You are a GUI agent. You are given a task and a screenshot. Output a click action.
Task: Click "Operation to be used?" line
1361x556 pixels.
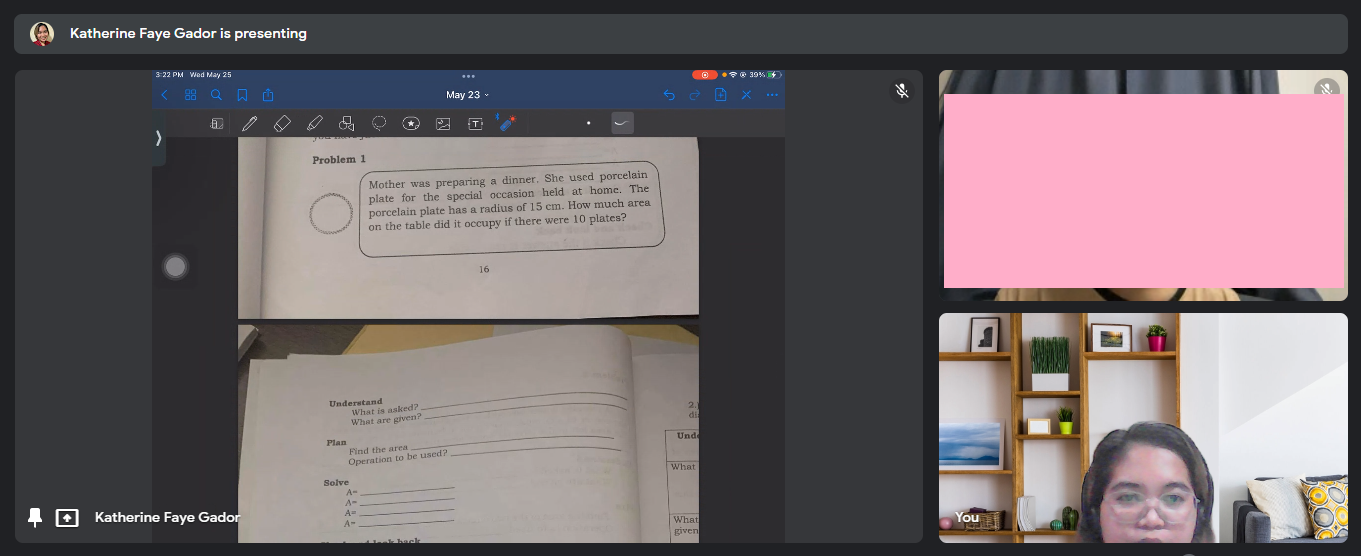[x=398, y=457]
